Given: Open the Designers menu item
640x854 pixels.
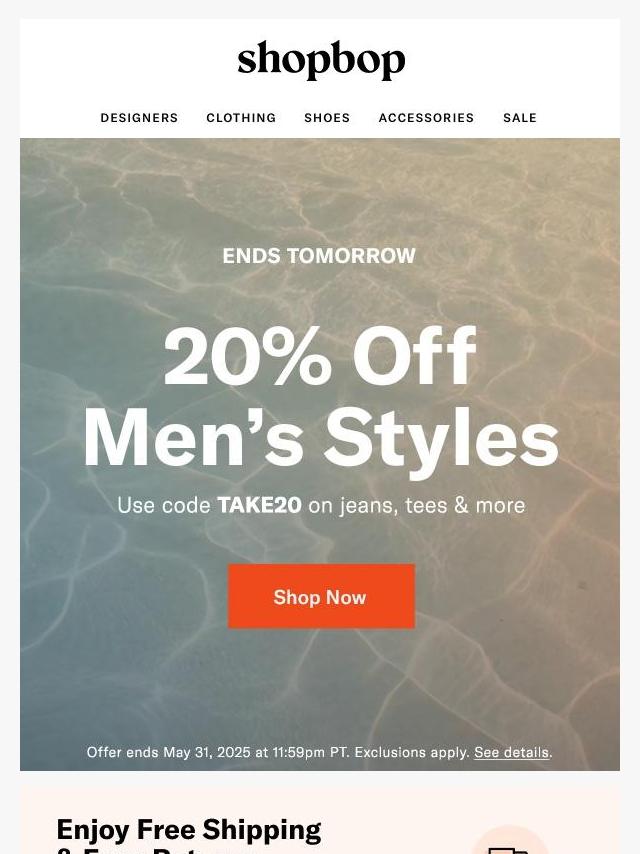Looking at the screenshot, I should coord(139,118).
